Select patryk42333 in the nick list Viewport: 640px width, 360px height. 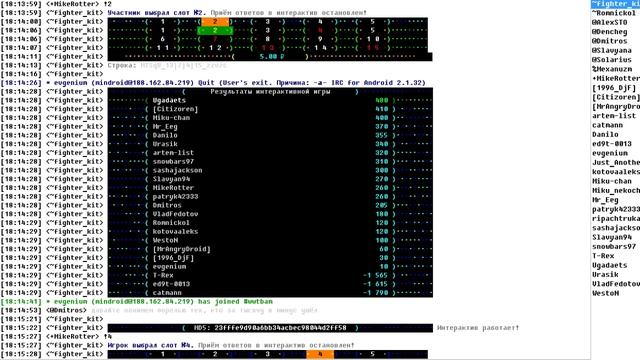click(x=616, y=209)
